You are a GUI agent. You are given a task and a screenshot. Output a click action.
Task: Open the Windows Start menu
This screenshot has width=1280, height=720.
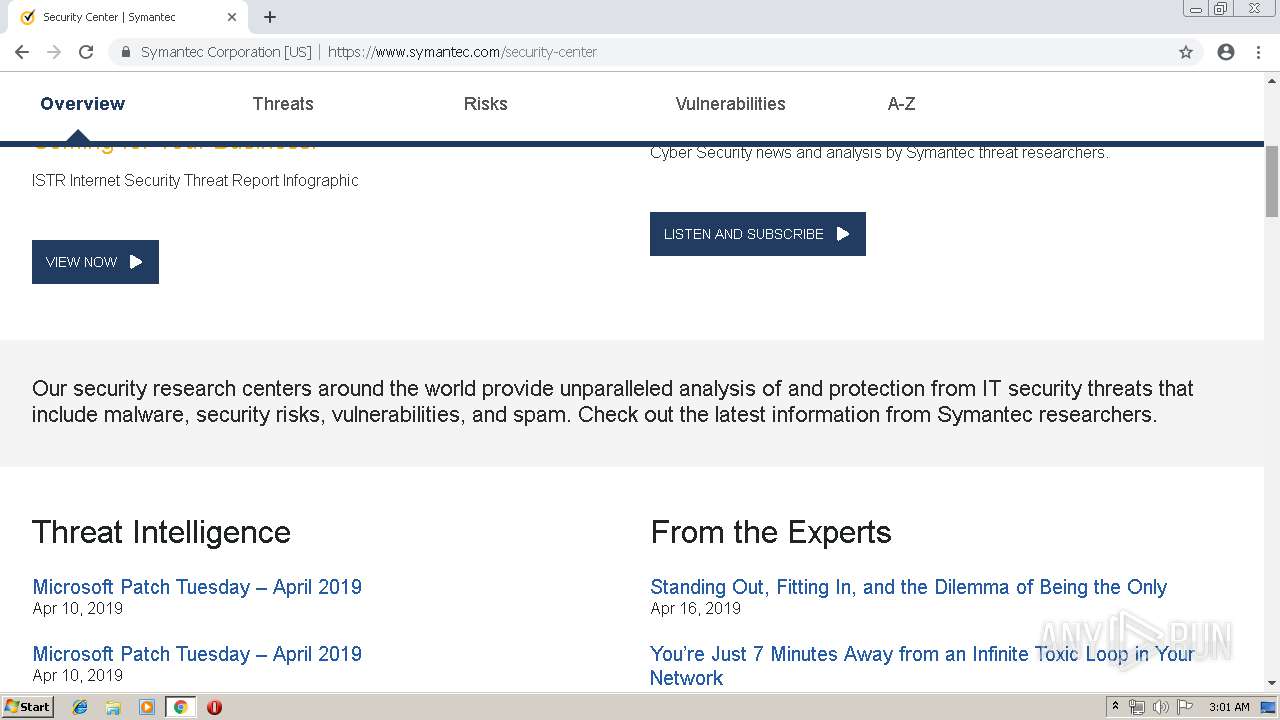tap(27, 706)
